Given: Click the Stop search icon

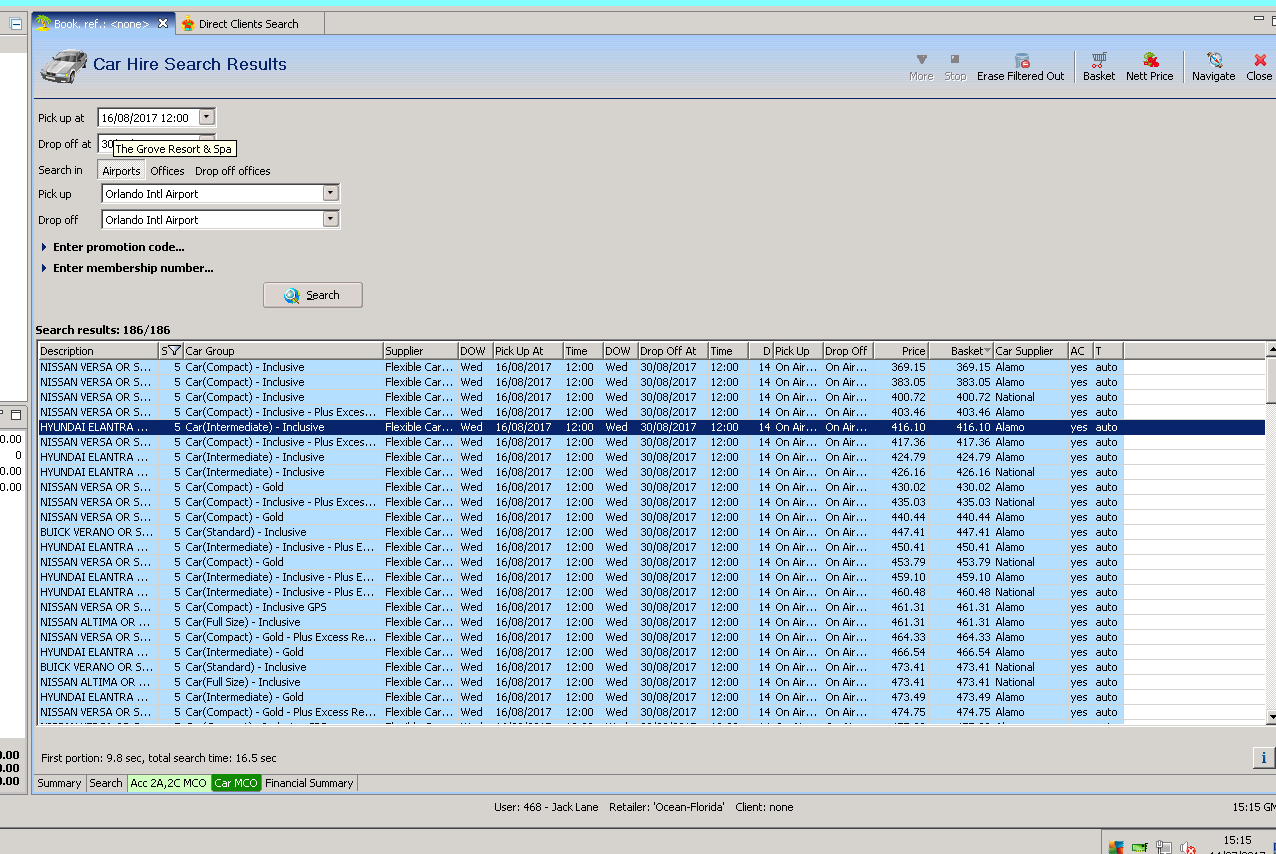Looking at the screenshot, I should 955,66.
